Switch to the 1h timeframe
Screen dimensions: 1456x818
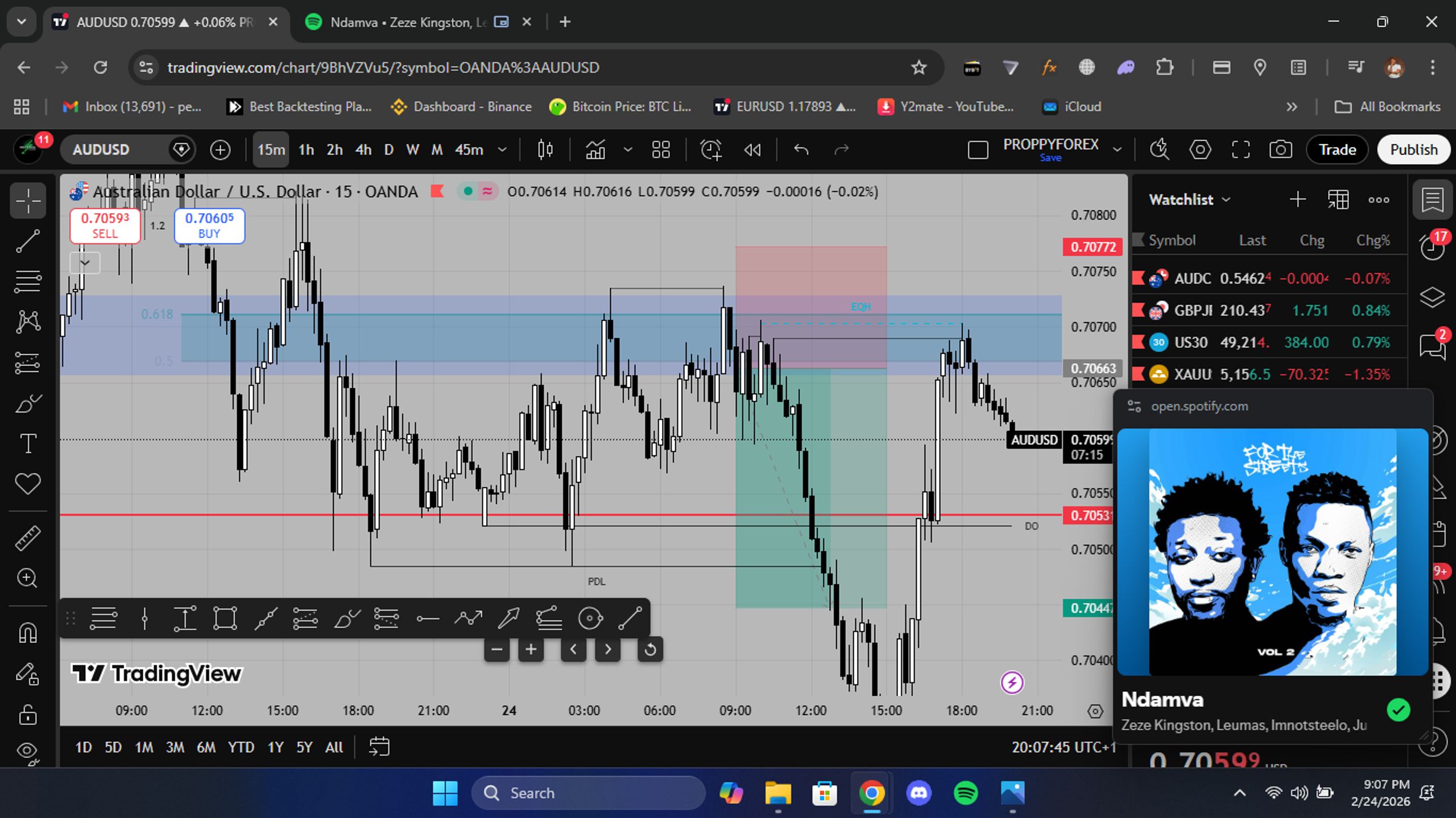pyautogui.click(x=306, y=150)
